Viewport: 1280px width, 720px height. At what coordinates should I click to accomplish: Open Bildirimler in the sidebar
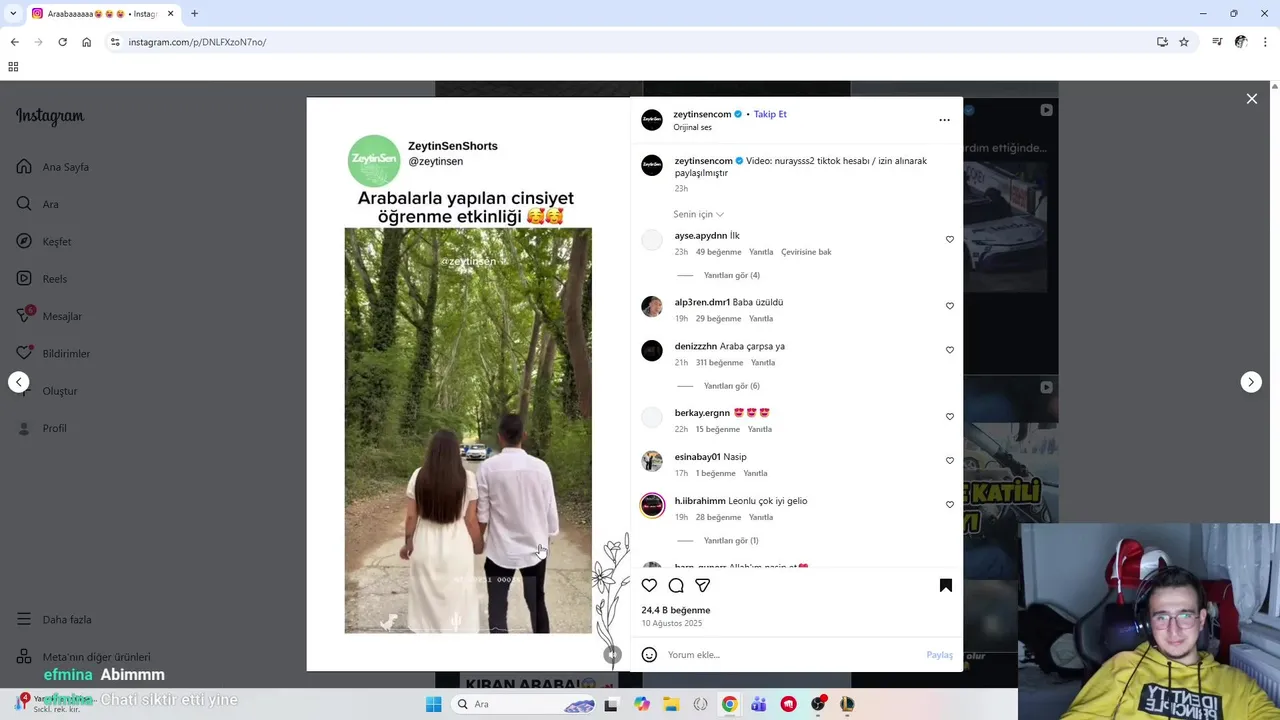[54, 353]
